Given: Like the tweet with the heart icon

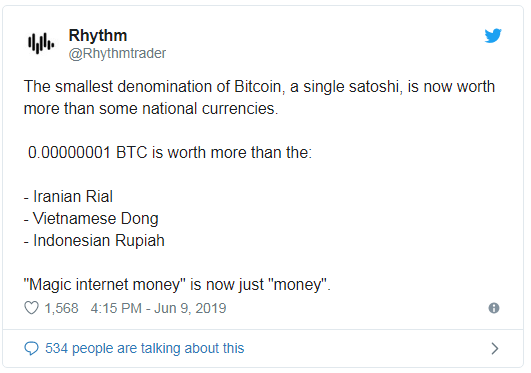Looking at the screenshot, I should click(31, 308).
